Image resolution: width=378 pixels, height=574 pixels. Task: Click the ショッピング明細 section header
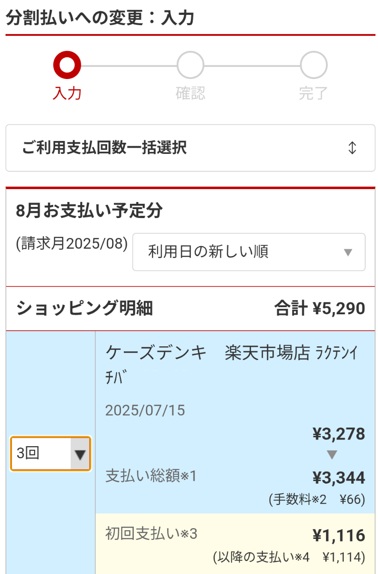85,308
